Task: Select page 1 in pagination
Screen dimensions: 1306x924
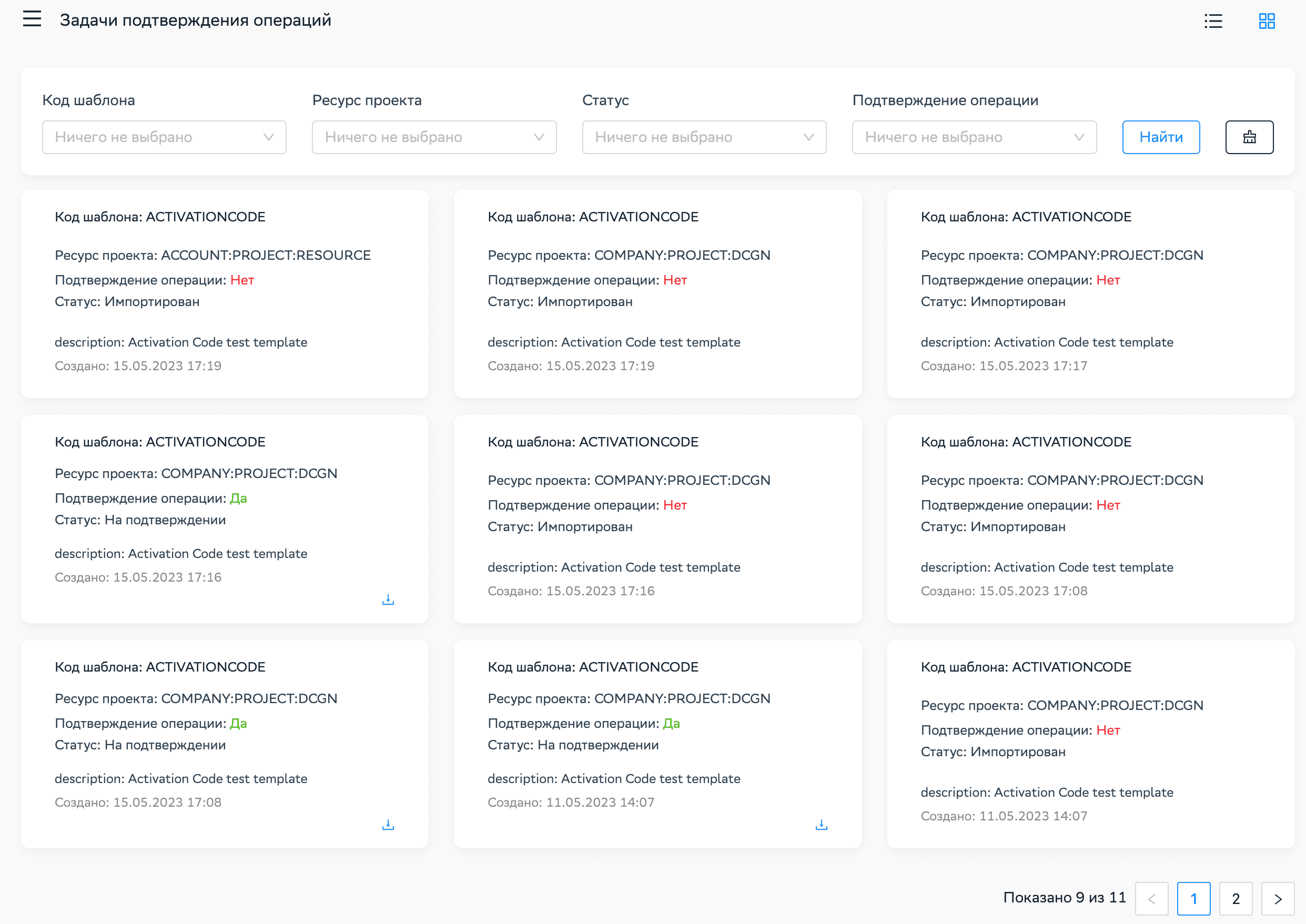Action: (x=1193, y=898)
